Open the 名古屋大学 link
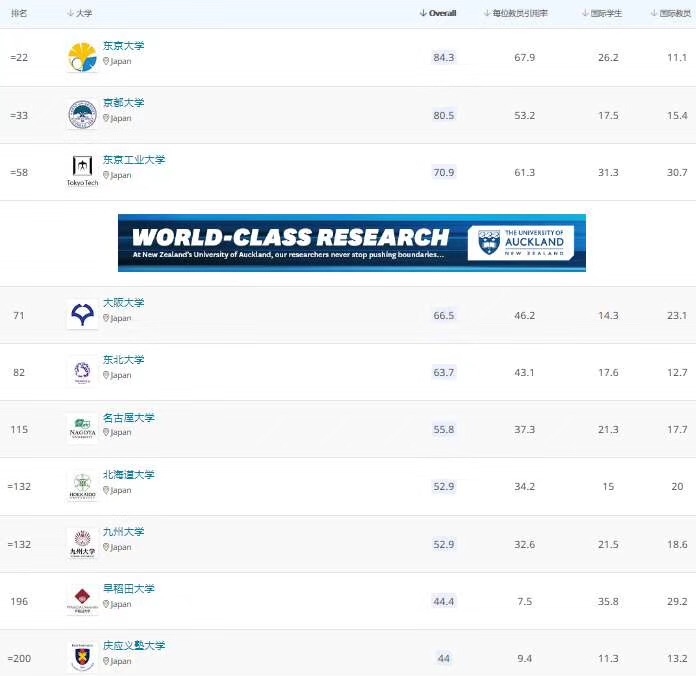Screen dimensions: 696x676 pyautogui.click(x=129, y=417)
